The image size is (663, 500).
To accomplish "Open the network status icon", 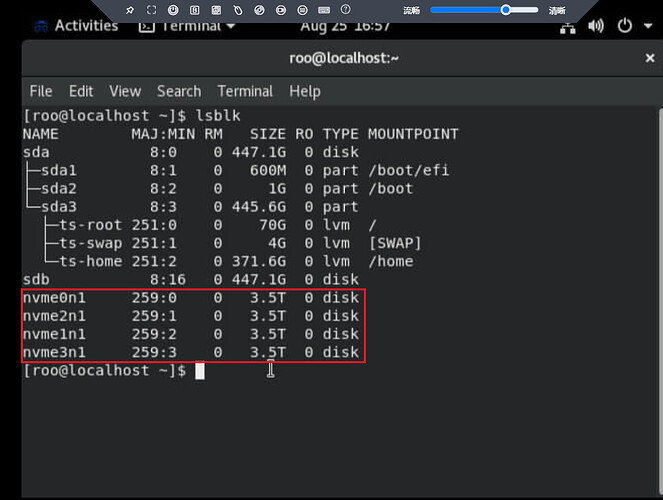I will [568, 26].
